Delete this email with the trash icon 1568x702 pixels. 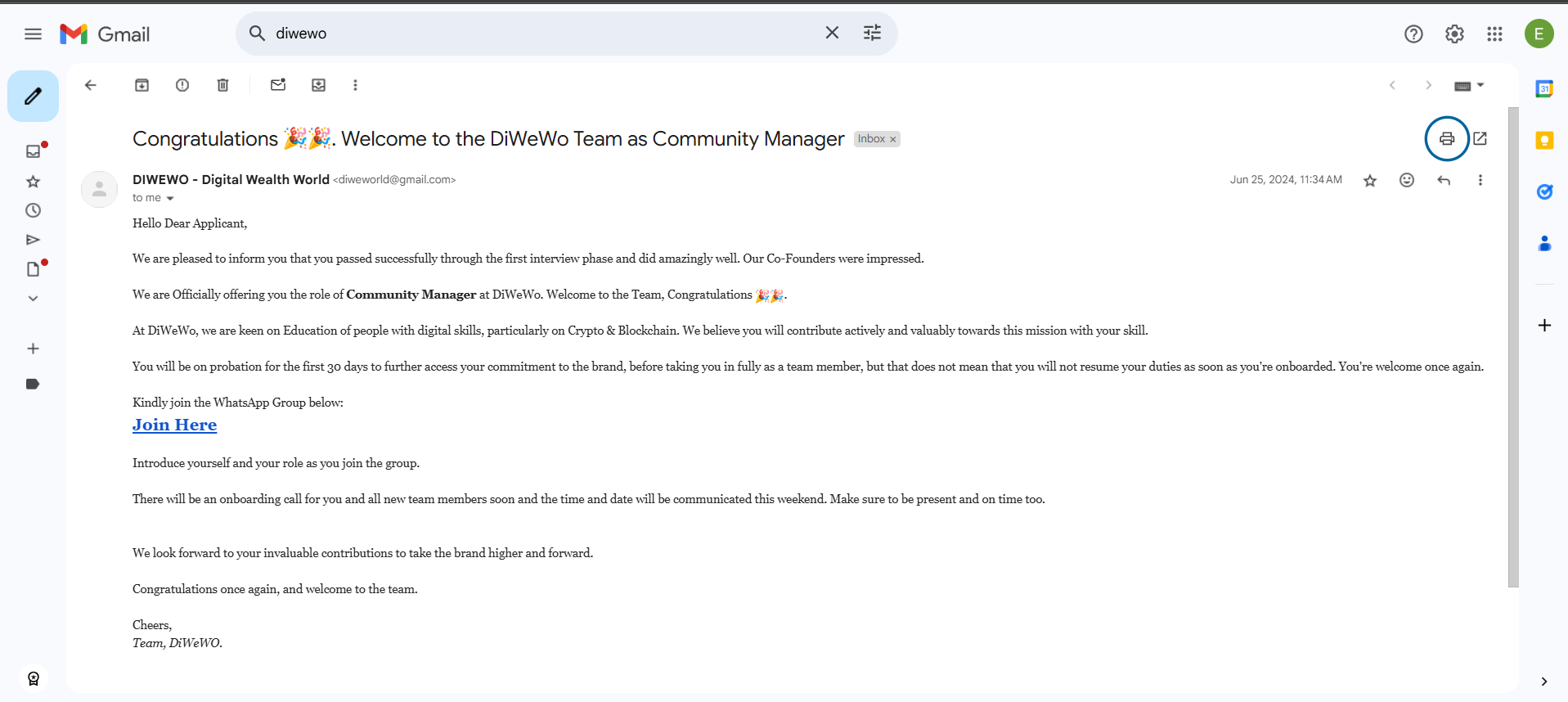coord(222,85)
